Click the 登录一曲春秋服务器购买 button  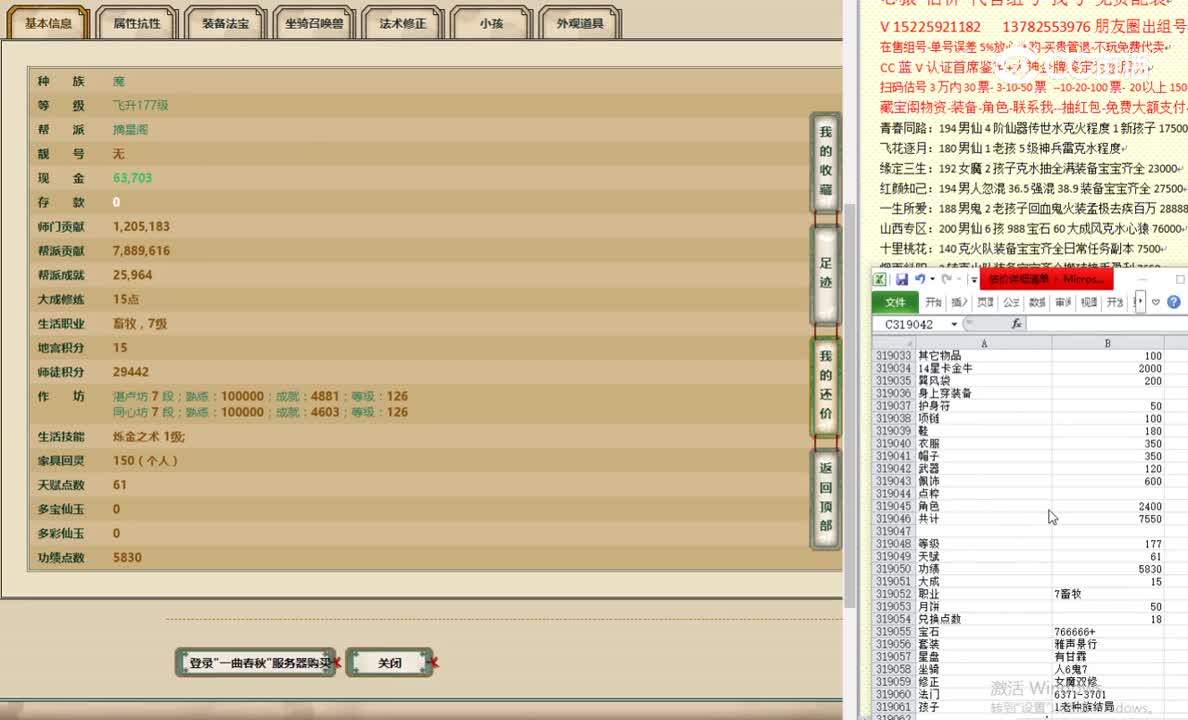(255, 661)
